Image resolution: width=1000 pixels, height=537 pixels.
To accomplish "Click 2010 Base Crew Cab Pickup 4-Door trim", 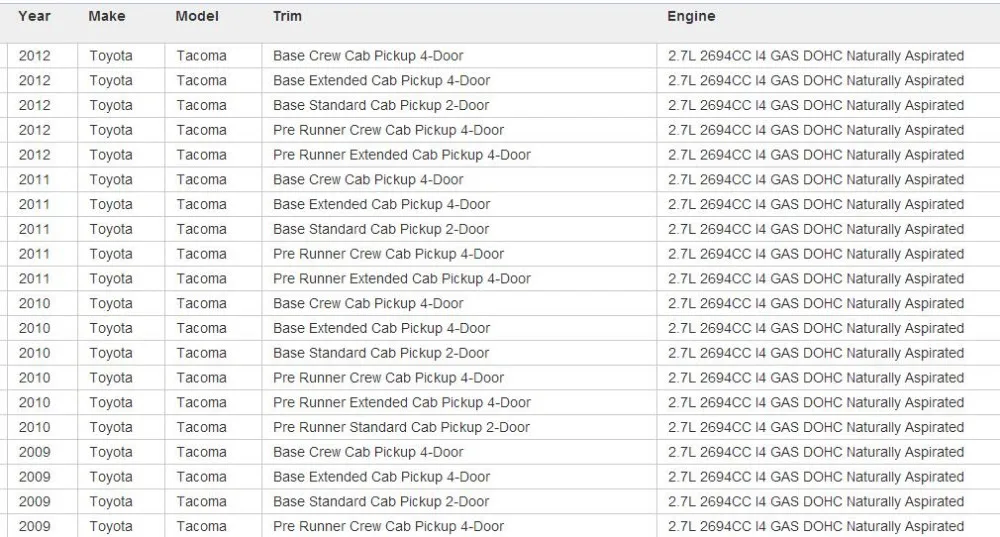I will pos(368,304).
